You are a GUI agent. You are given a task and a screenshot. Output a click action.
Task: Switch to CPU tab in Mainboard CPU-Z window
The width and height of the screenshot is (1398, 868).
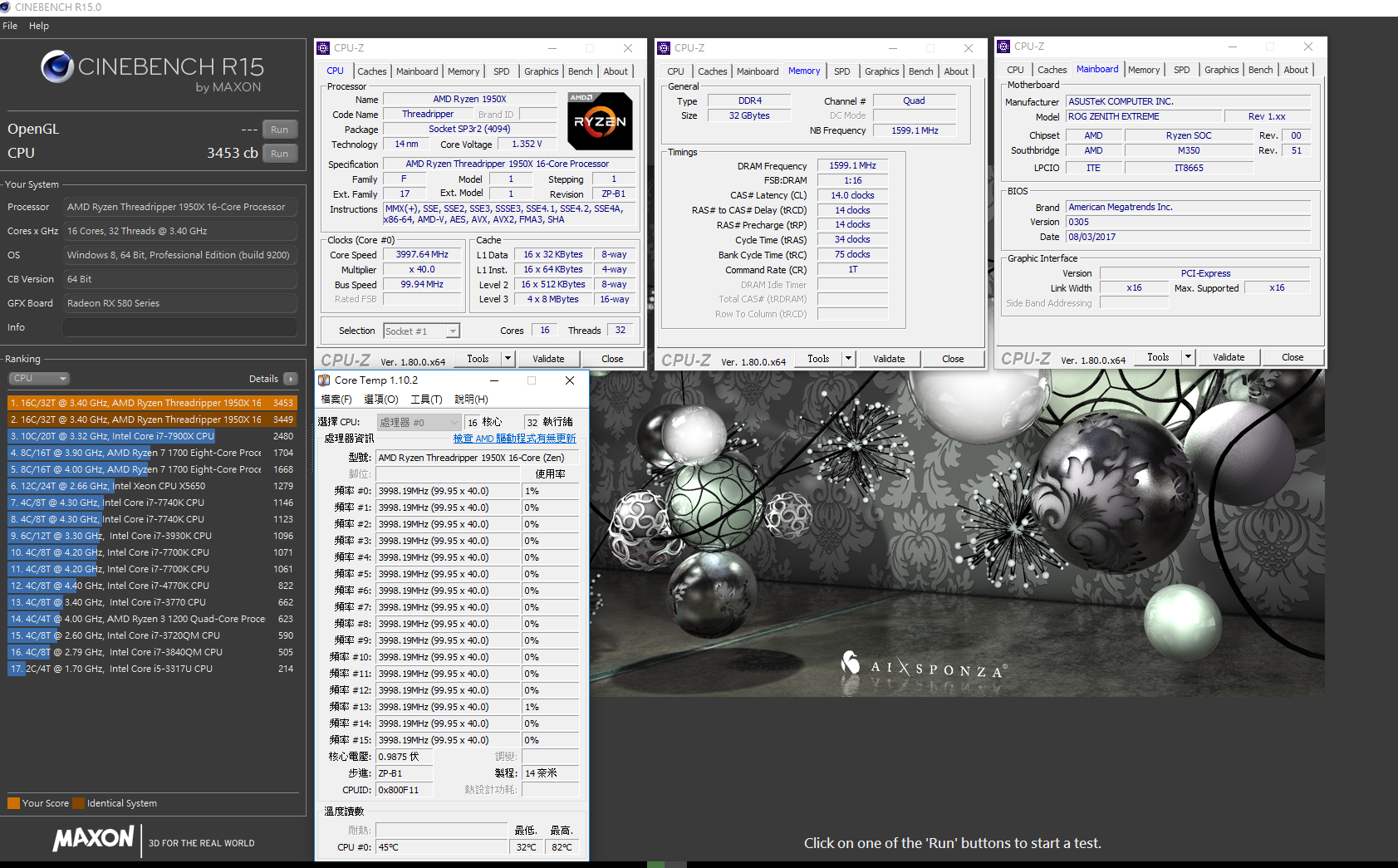(x=1015, y=70)
